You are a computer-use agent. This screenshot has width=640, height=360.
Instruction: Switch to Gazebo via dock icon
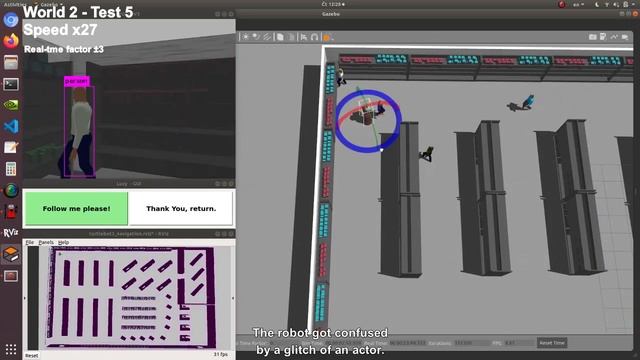pyautogui.click(x=11, y=254)
